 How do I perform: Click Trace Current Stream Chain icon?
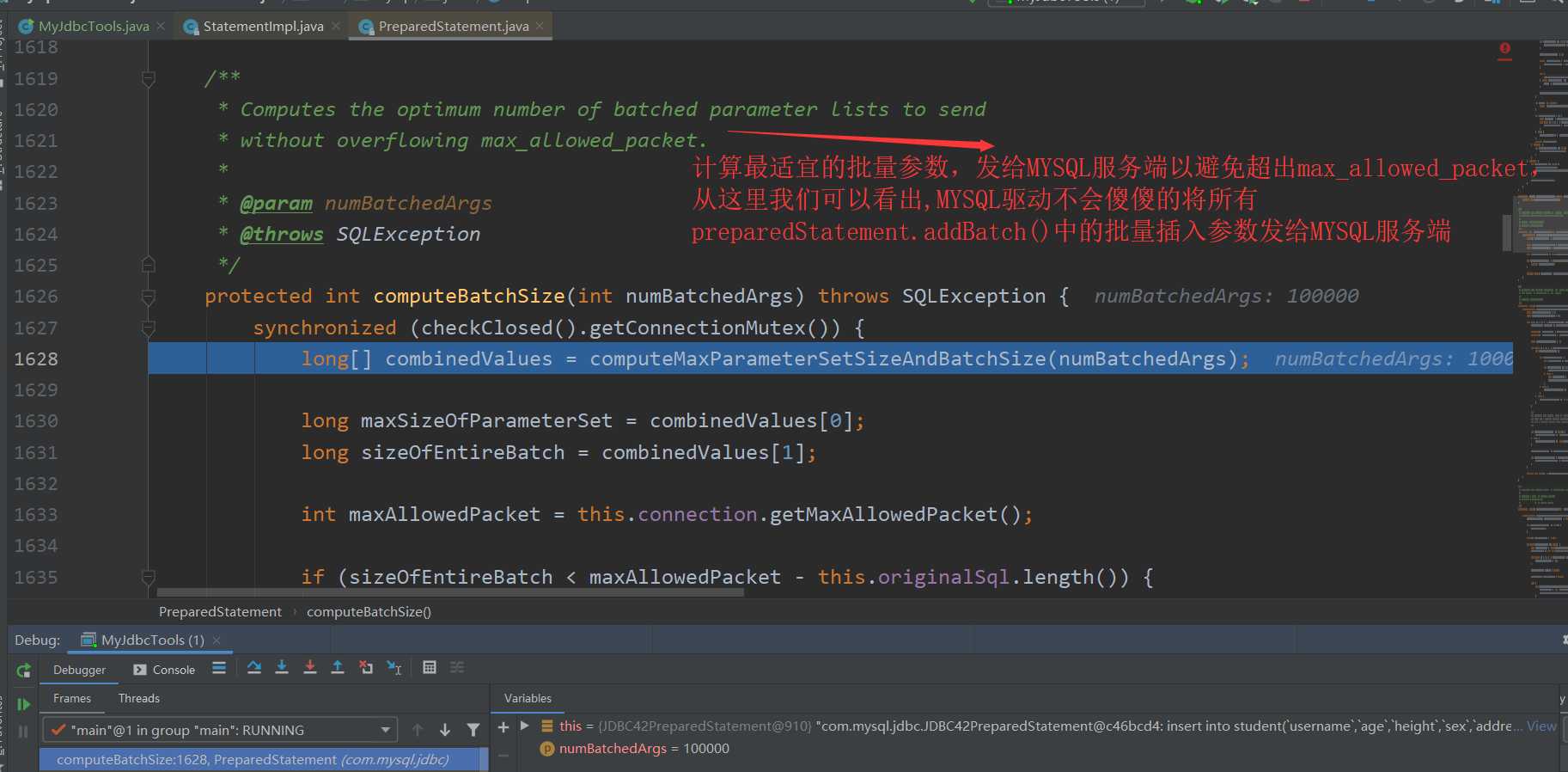[x=457, y=668]
